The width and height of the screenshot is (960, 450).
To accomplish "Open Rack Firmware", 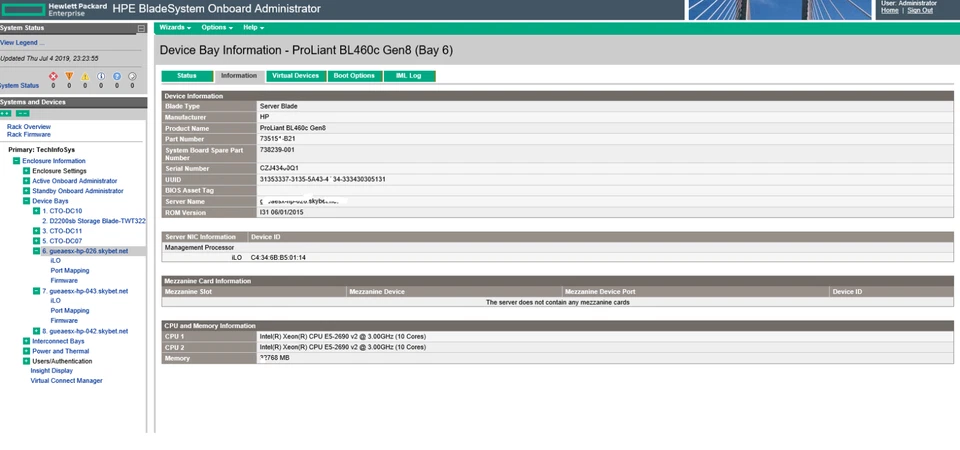I will [x=29, y=135].
